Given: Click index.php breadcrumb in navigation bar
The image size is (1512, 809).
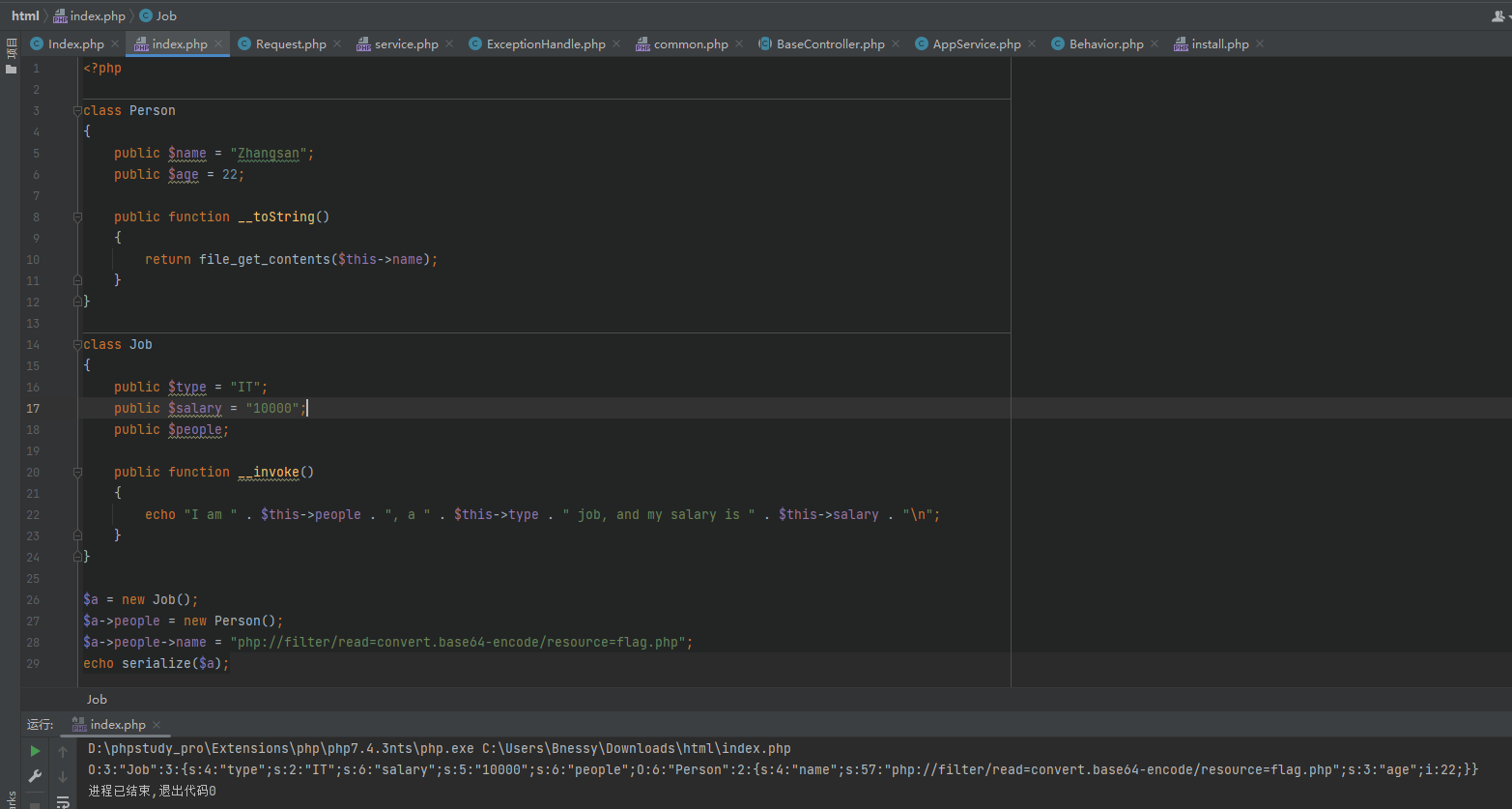Looking at the screenshot, I should (x=89, y=15).
